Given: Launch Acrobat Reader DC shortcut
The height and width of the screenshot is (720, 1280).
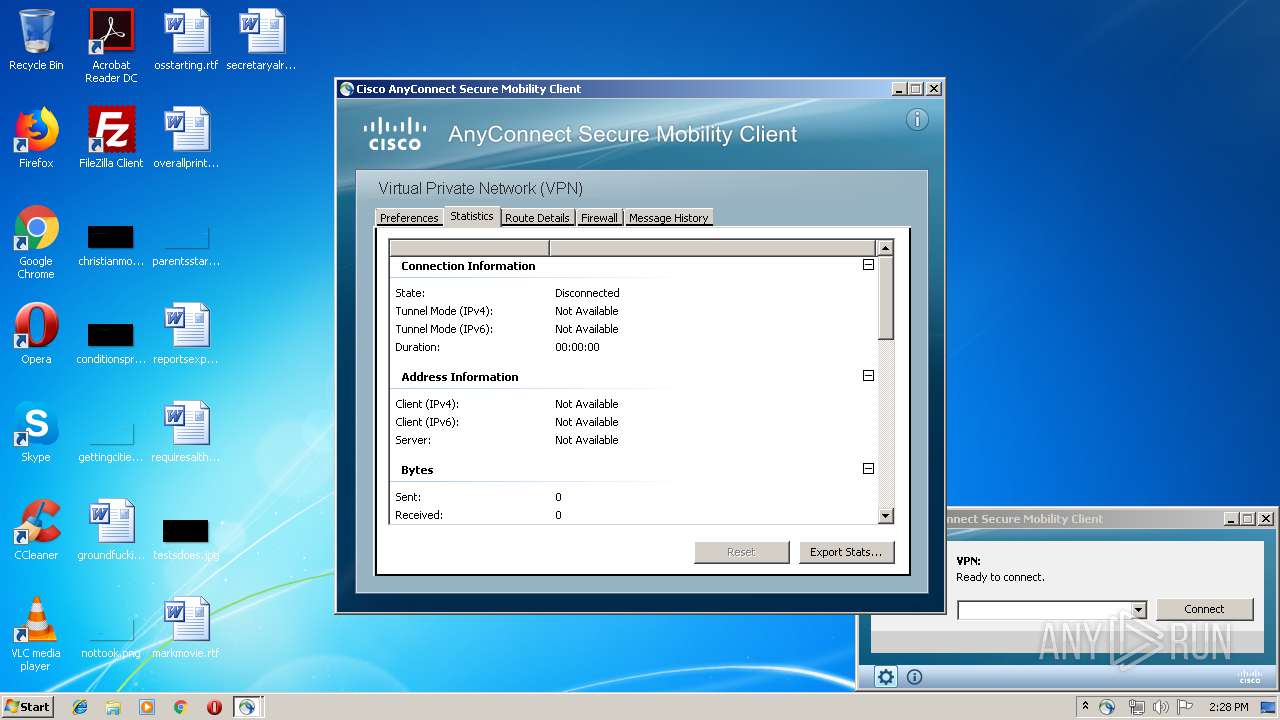Looking at the screenshot, I should pos(111,46).
